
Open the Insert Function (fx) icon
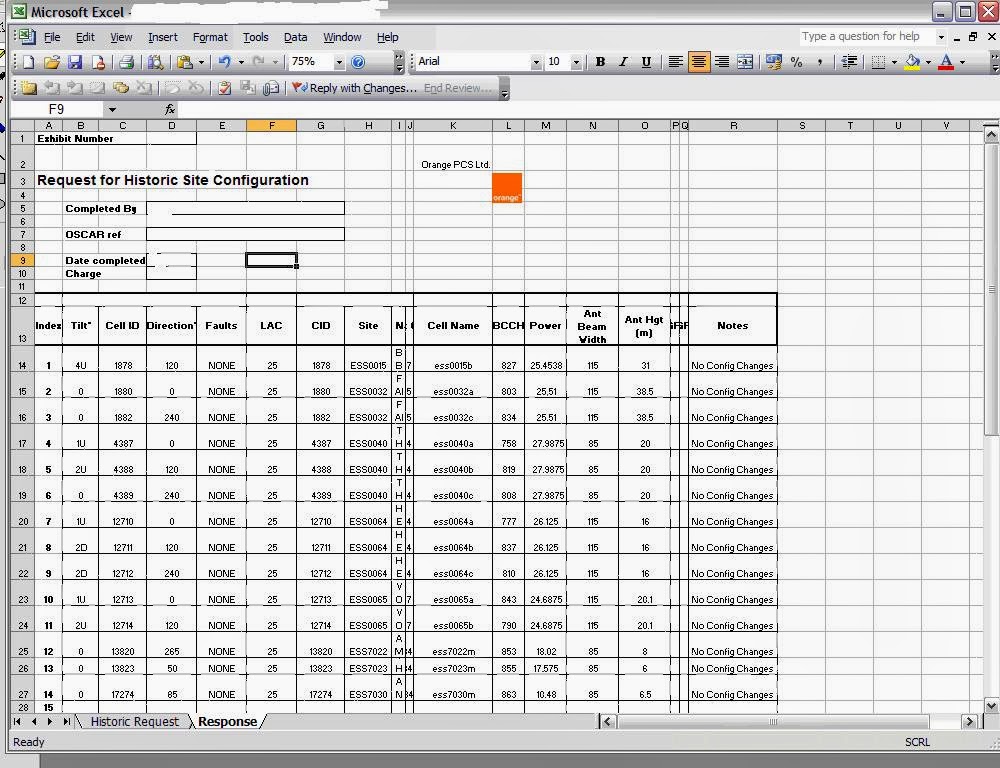(x=171, y=110)
